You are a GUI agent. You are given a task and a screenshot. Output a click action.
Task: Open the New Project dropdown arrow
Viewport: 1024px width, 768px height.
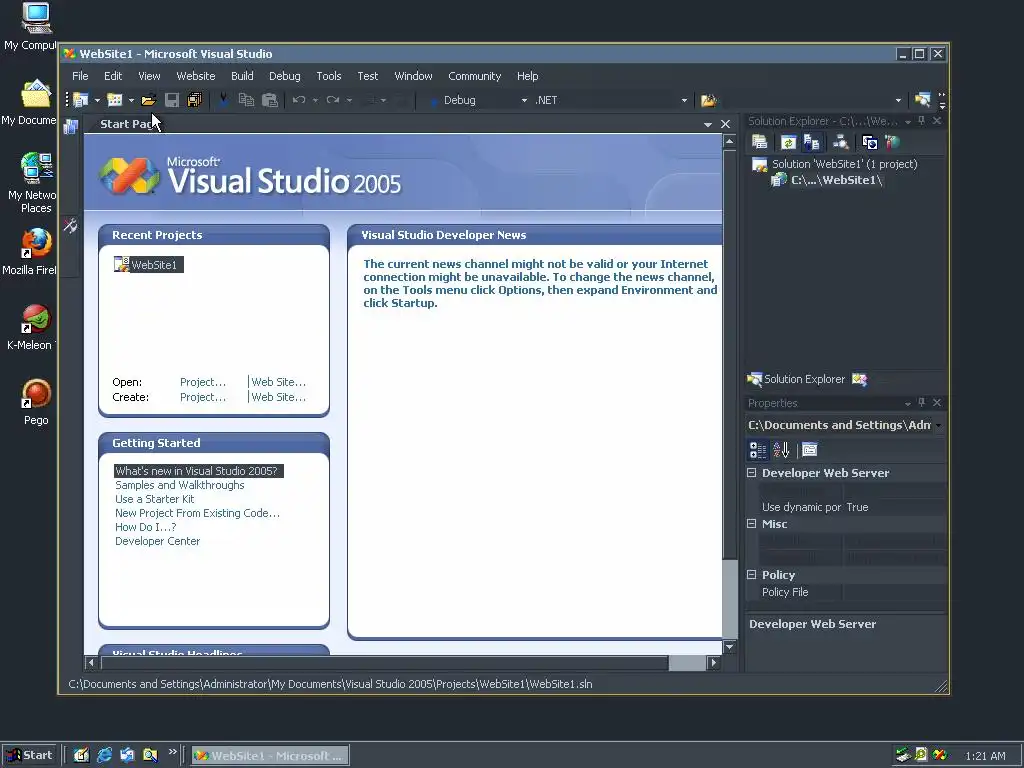coord(97,100)
